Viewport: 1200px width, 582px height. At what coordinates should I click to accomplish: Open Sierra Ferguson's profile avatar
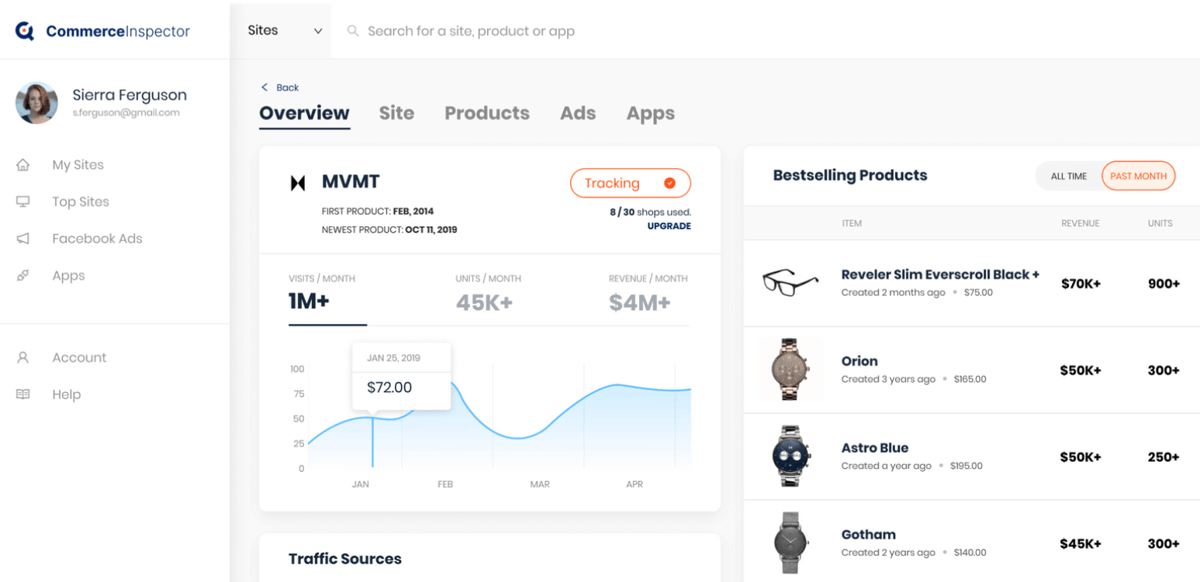(36, 103)
